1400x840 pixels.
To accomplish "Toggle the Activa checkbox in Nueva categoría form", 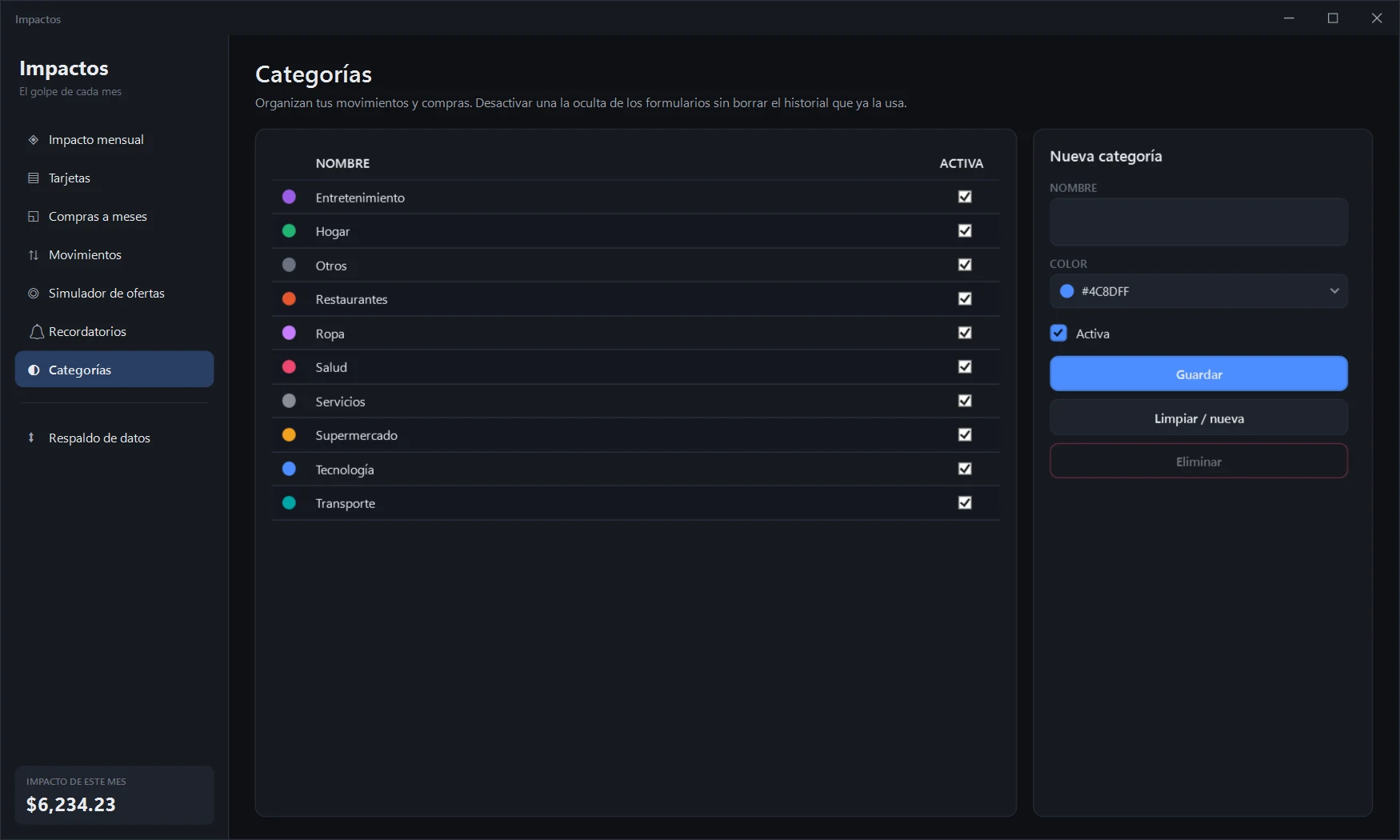I will pyautogui.click(x=1058, y=334).
